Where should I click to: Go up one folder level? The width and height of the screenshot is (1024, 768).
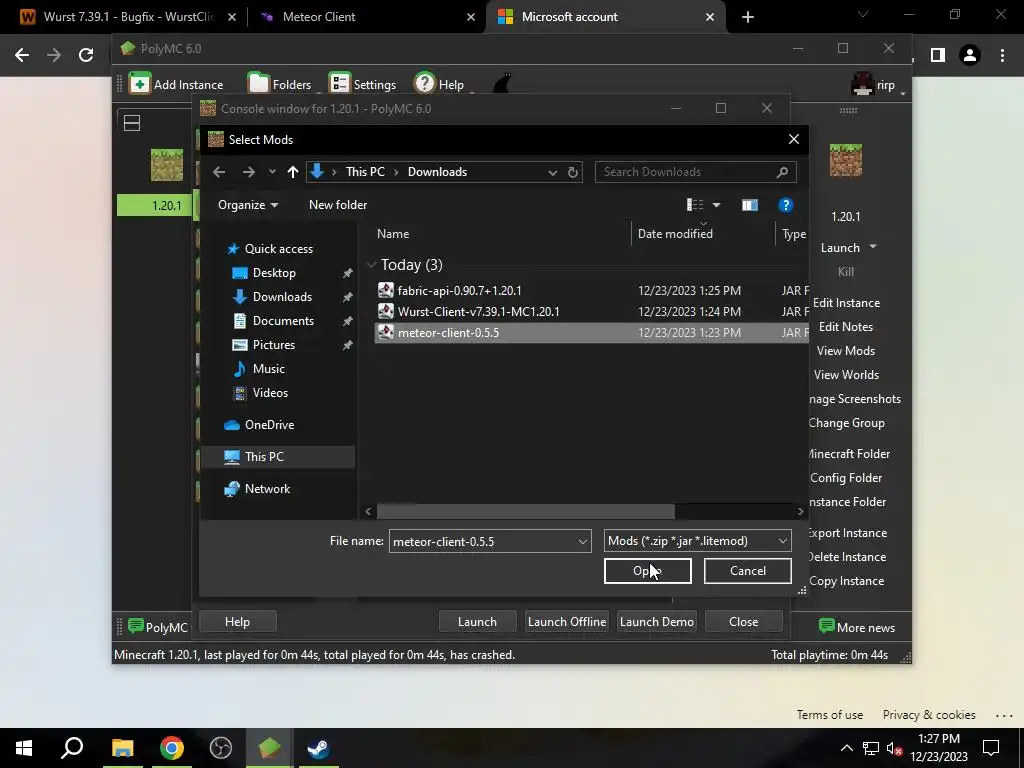[293, 172]
